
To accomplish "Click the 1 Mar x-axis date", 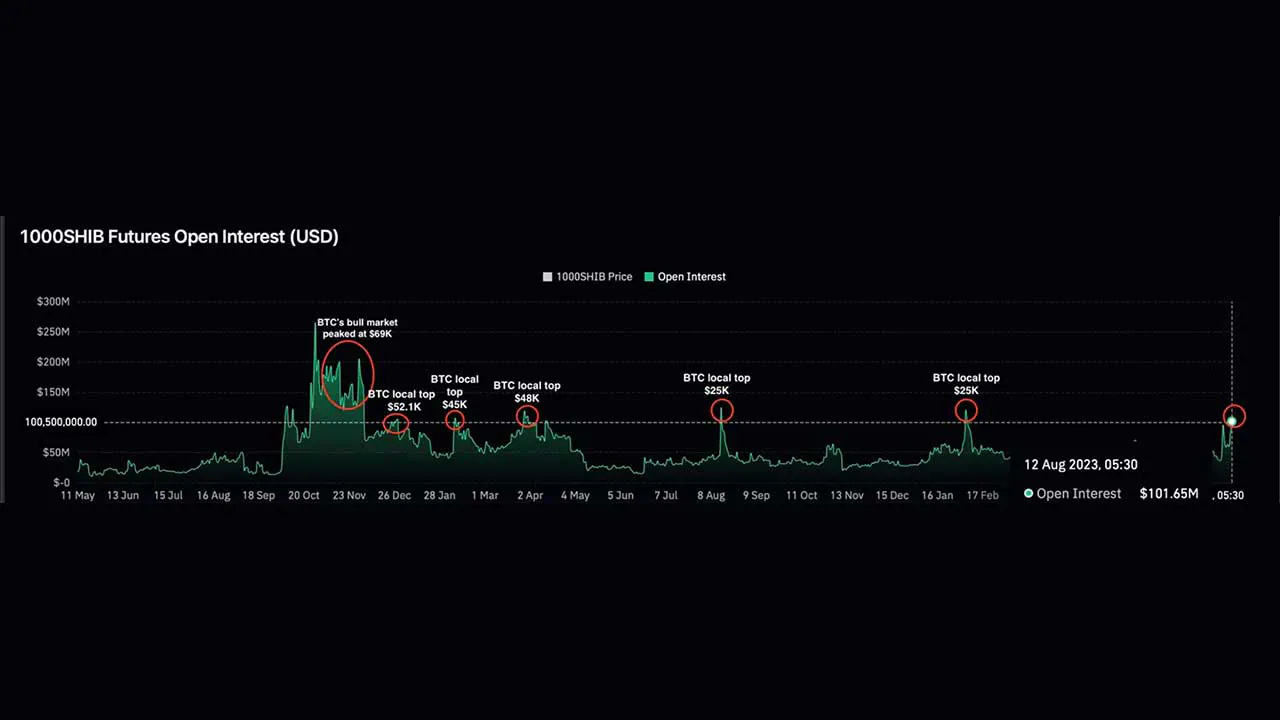I will tap(485, 495).
